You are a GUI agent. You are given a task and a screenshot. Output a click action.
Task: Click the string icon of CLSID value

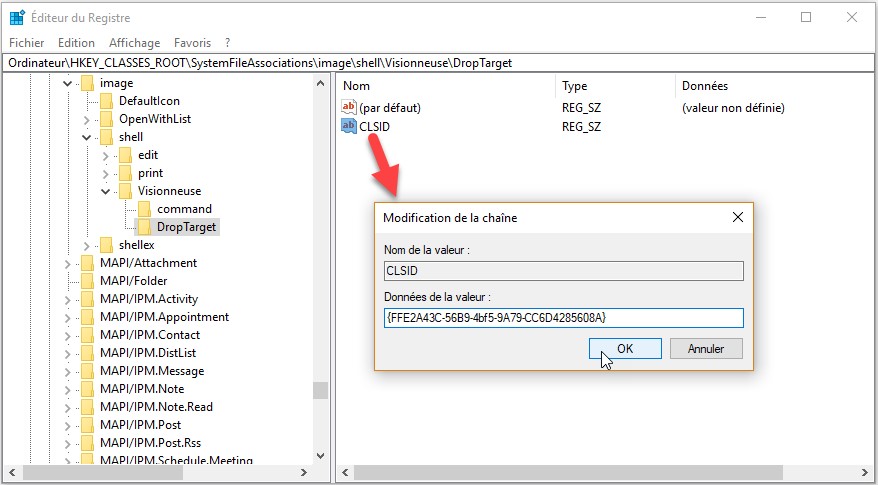point(349,126)
